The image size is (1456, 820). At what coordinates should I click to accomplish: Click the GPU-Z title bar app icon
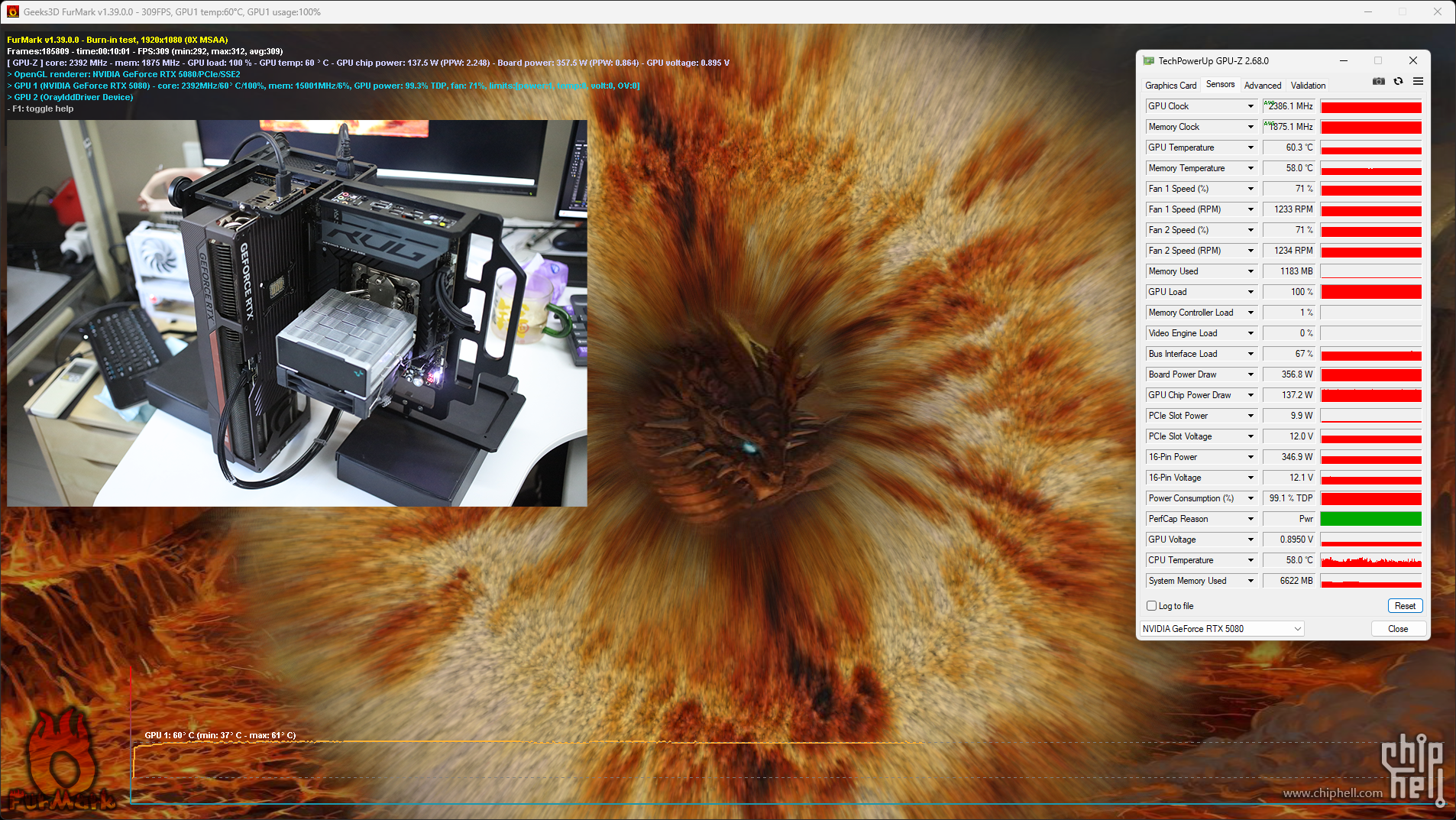tap(1148, 61)
